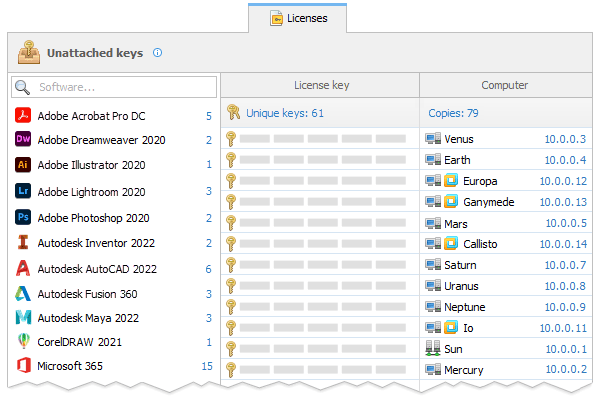Select the Adobe Acrobat Pro DC icon
The width and height of the screenshot is (600, 400).
pyautogui.click(x=23, y=115)
